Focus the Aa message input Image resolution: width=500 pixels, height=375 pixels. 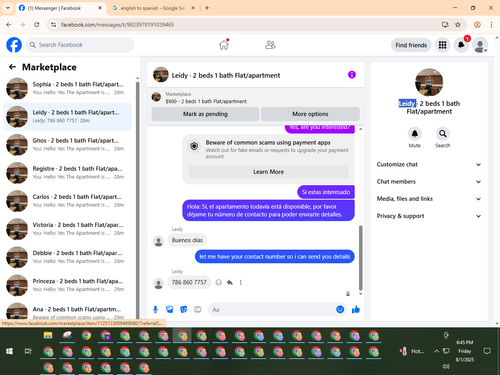tap(272, 310)
